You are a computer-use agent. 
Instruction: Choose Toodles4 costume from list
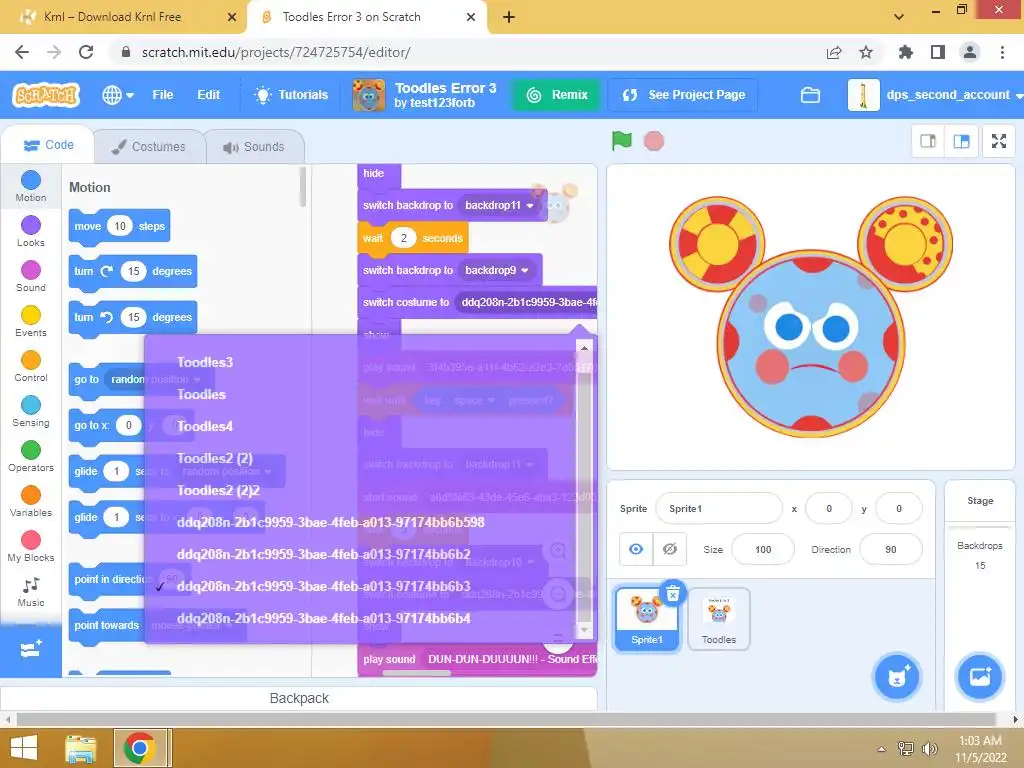pyautogui.click(x=204, y=426)
